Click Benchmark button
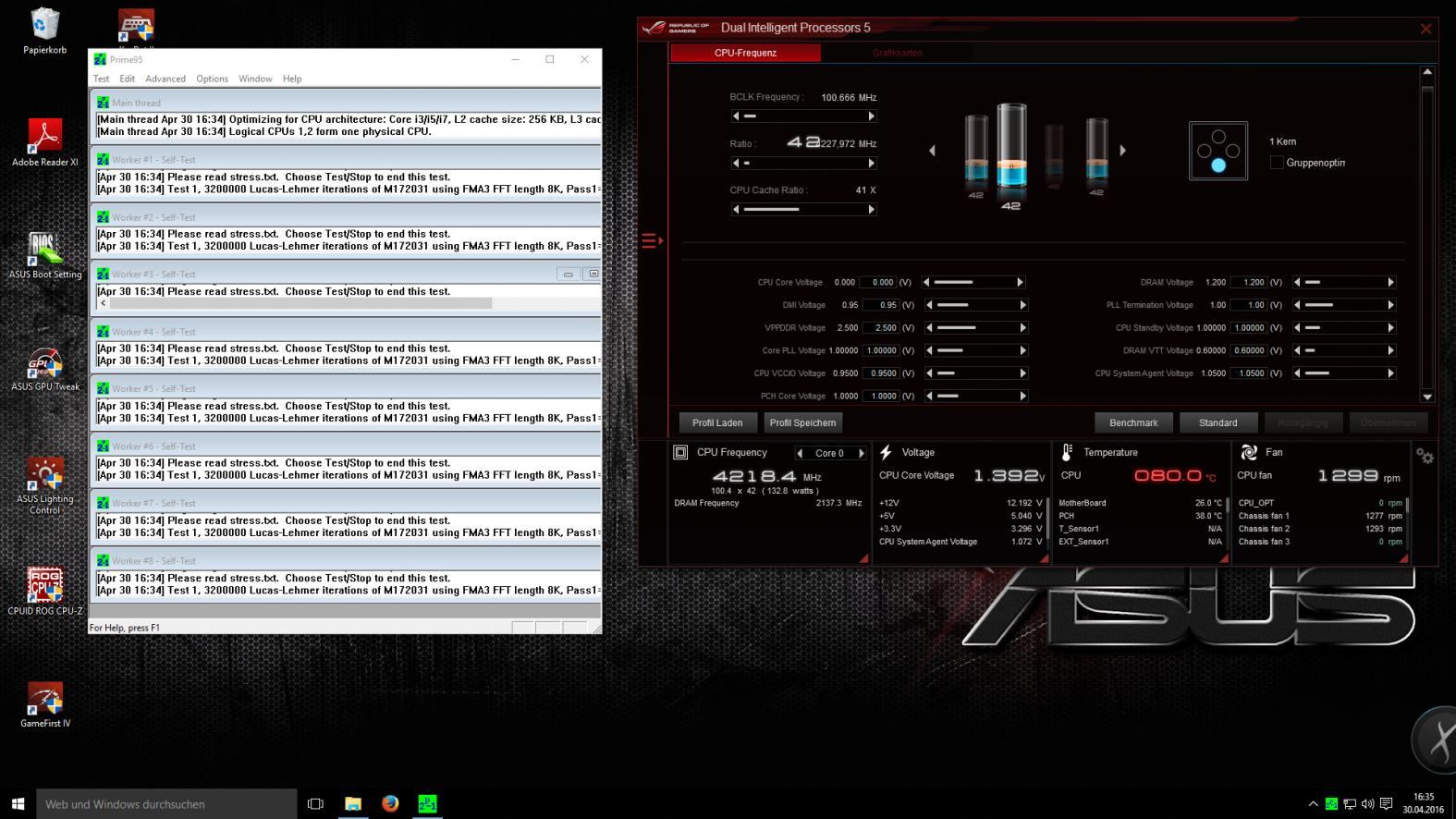Screen dimensions: 1456x819 [x=1133, y=422]
